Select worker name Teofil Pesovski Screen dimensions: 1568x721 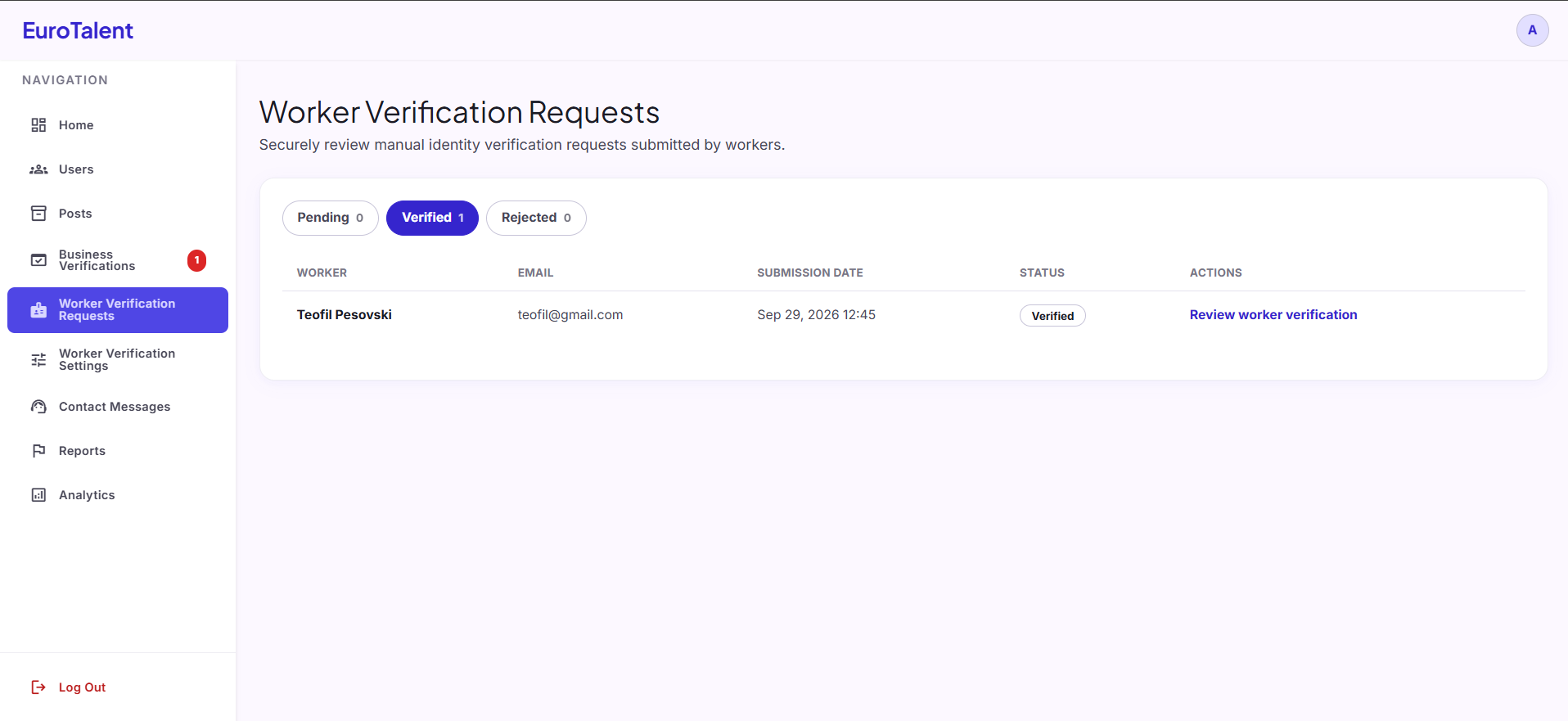point(345,315)
